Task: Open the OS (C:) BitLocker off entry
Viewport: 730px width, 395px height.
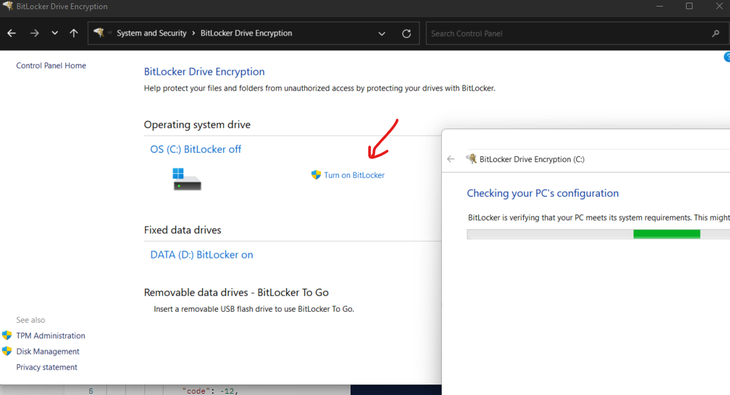Action: click(196, 149)
